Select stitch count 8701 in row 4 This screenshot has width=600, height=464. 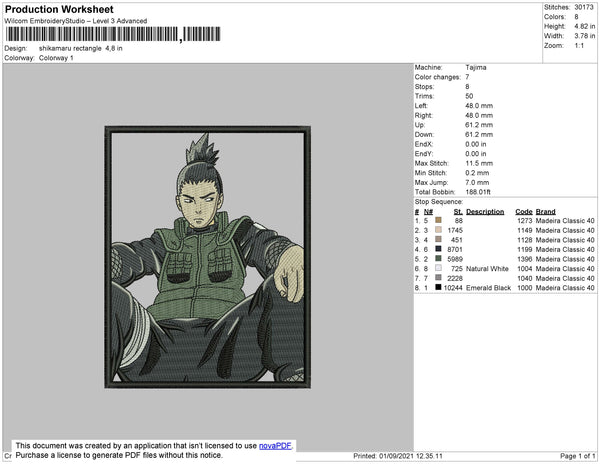click(455, 249)
